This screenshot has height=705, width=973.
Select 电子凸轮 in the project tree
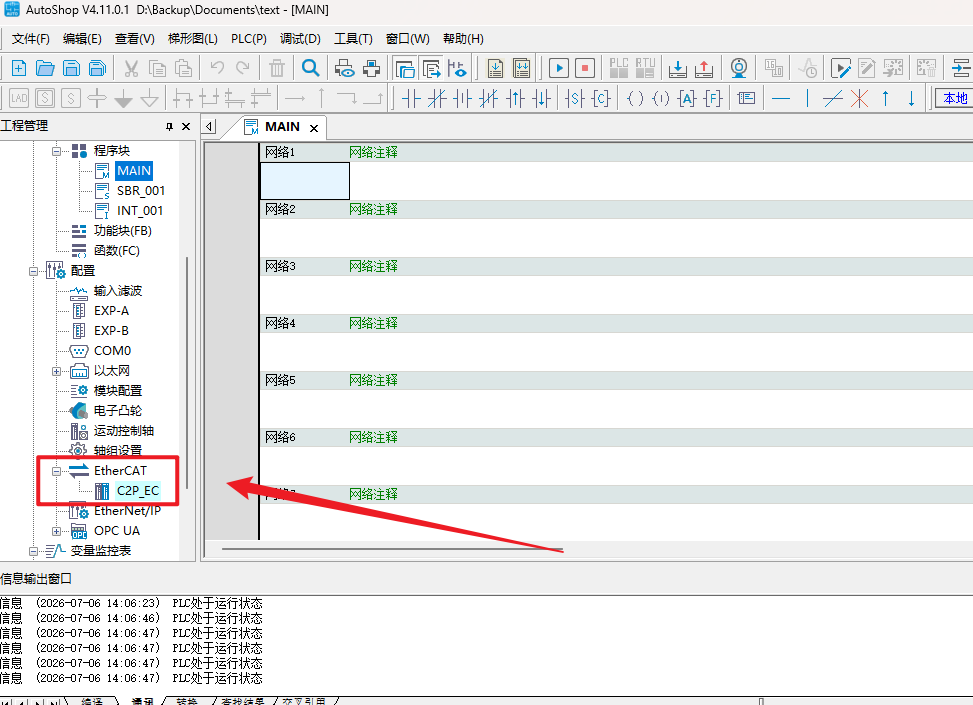tap(117, 411)
